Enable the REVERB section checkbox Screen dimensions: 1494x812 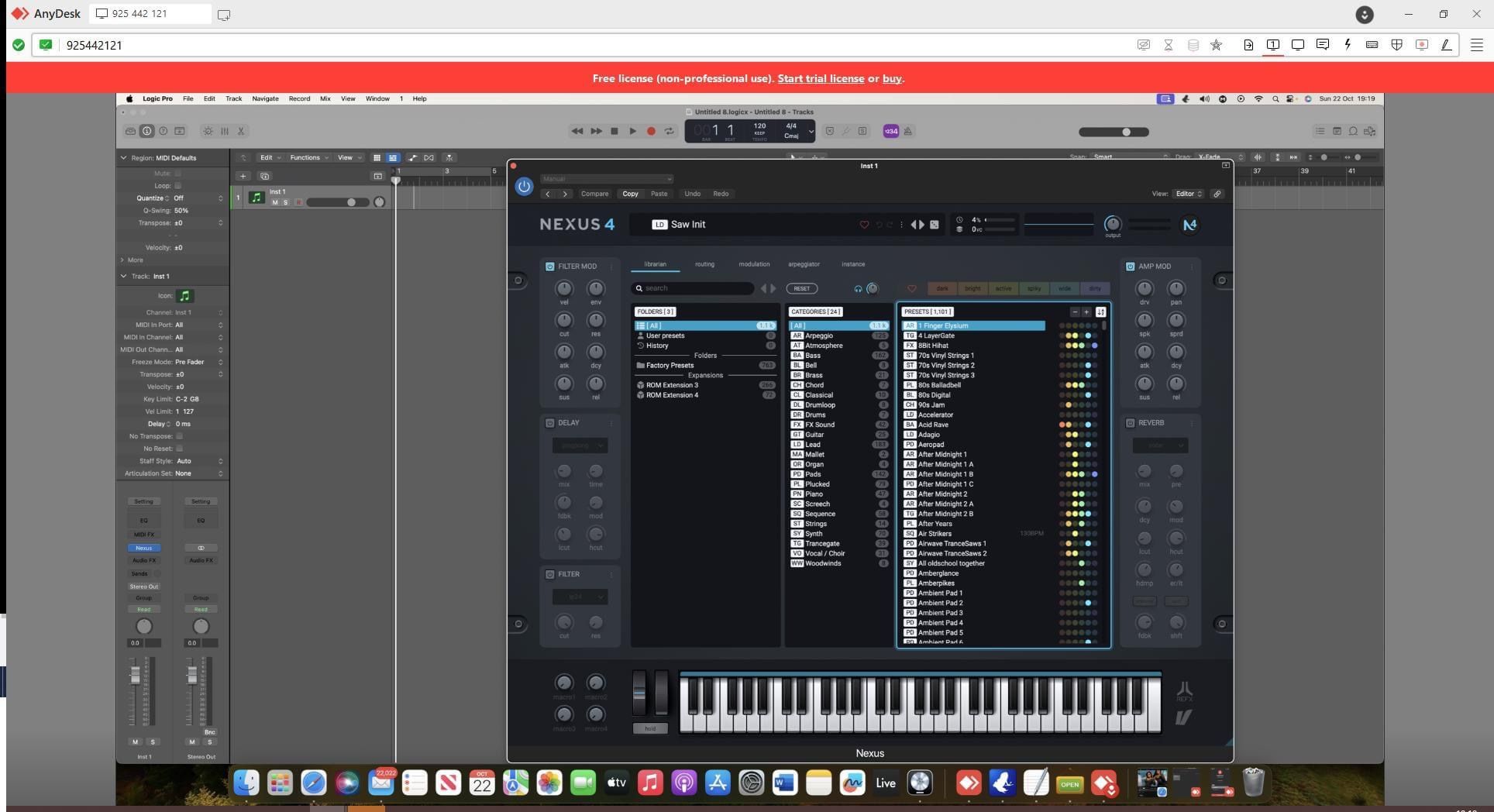1130,423
